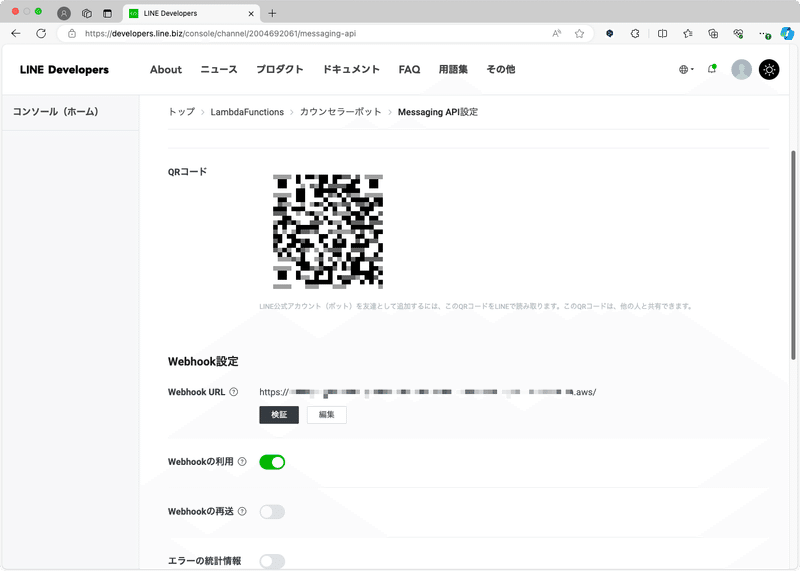Screen dimensions: 800x571
Task: Reload the page with the refresh icon
Action: [x=41, y=34]
